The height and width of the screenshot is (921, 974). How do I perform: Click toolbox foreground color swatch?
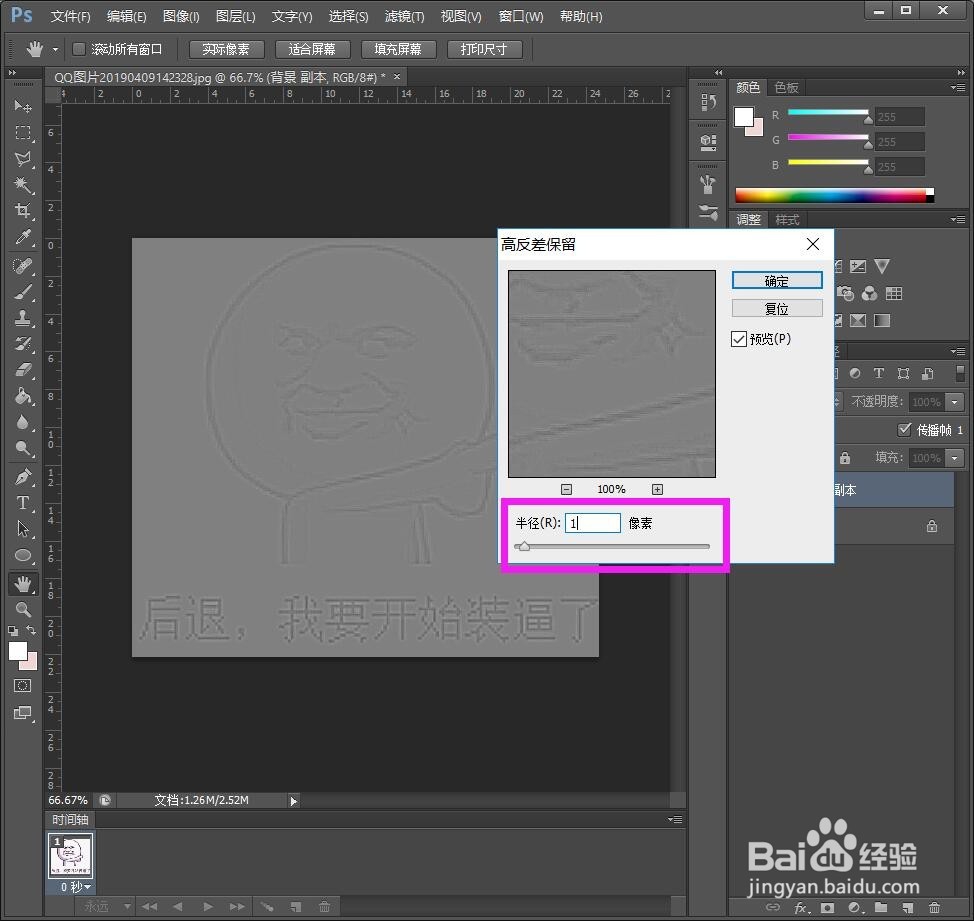coord(17,651)
